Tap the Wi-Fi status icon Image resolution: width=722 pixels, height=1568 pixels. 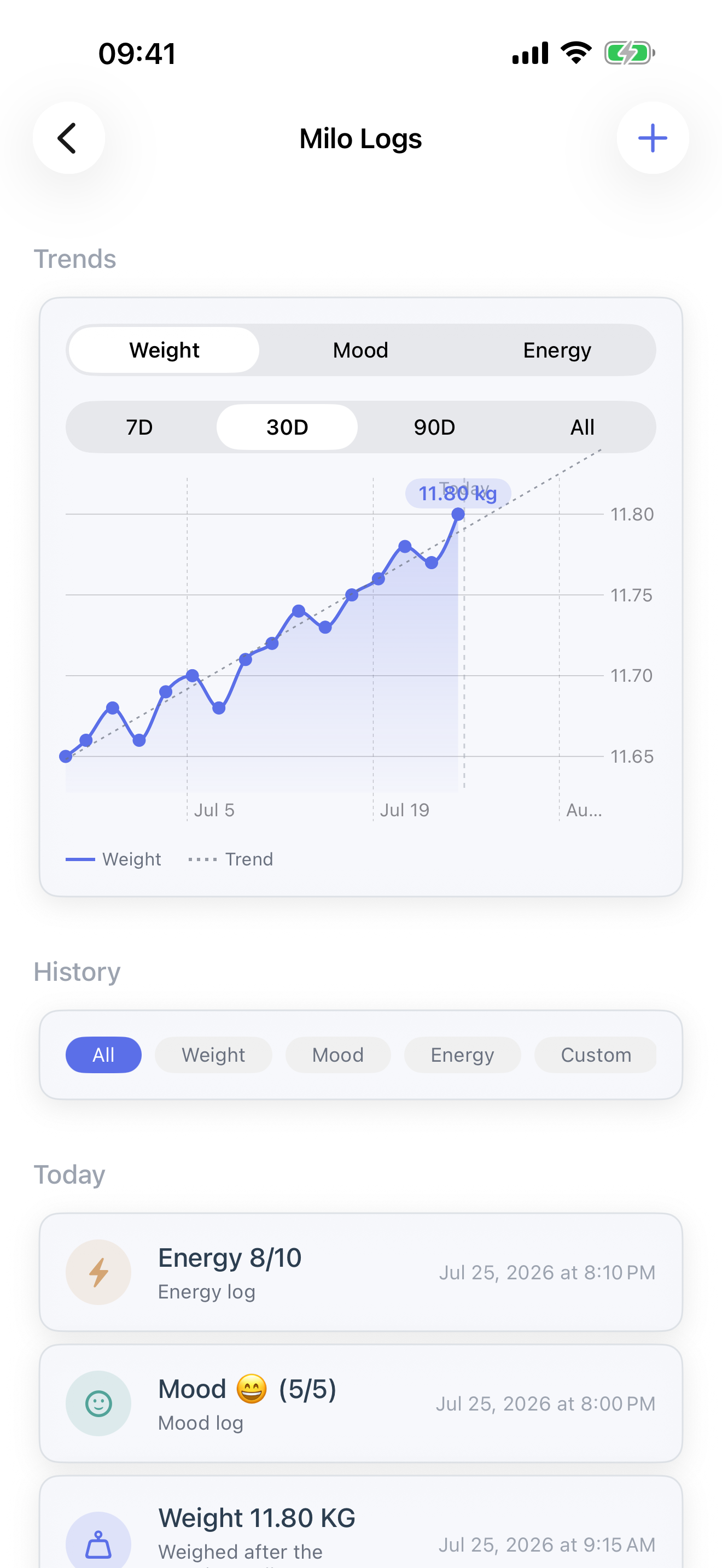click(576, 53)
